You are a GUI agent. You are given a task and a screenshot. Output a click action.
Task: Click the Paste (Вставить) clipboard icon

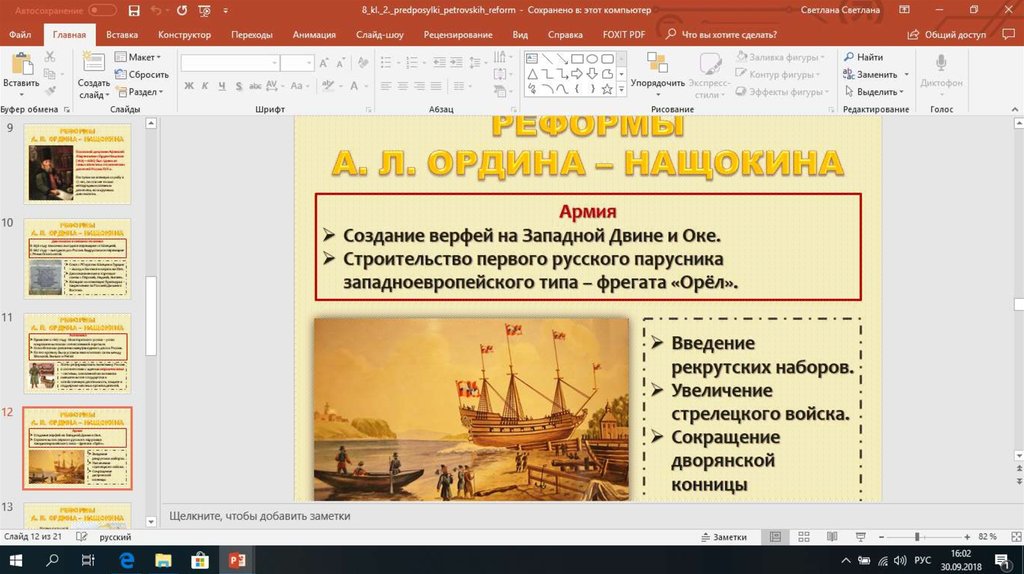20,68
